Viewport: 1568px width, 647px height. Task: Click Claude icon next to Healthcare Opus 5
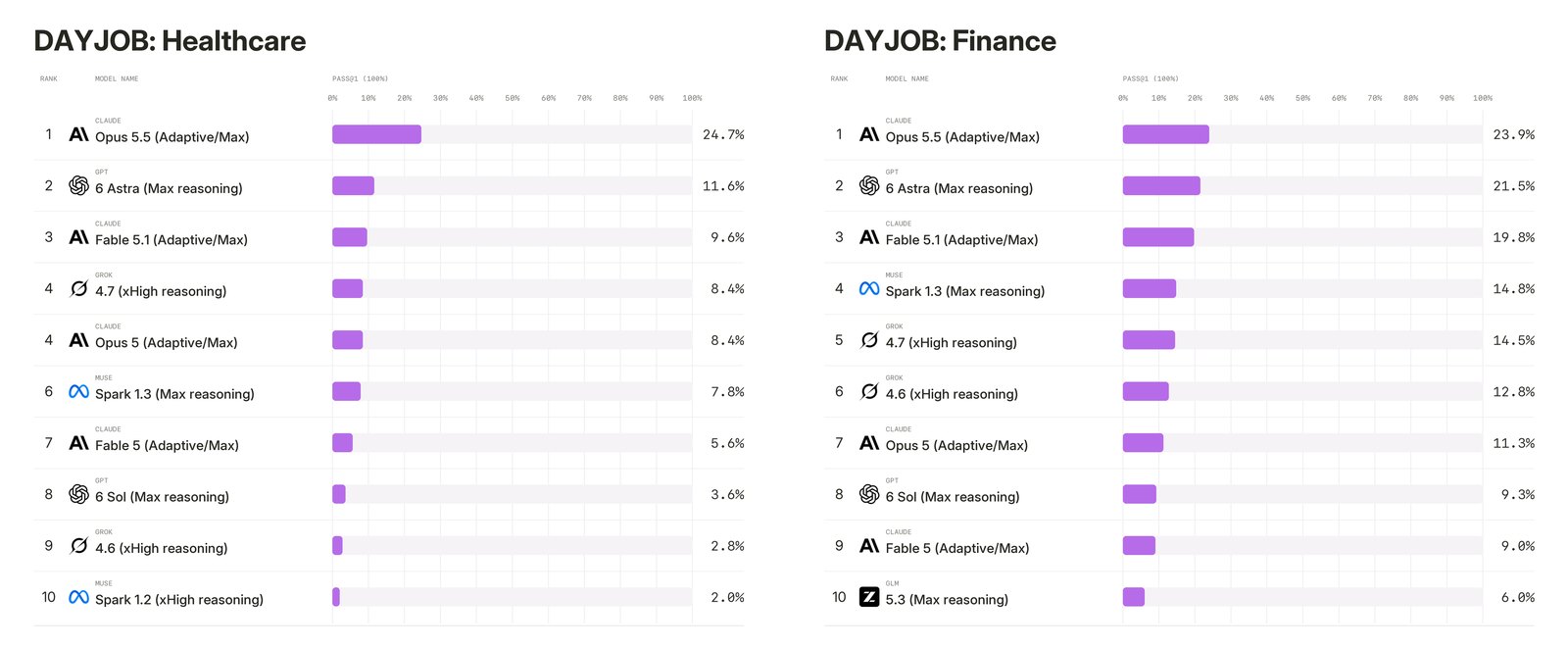point(79,340)
